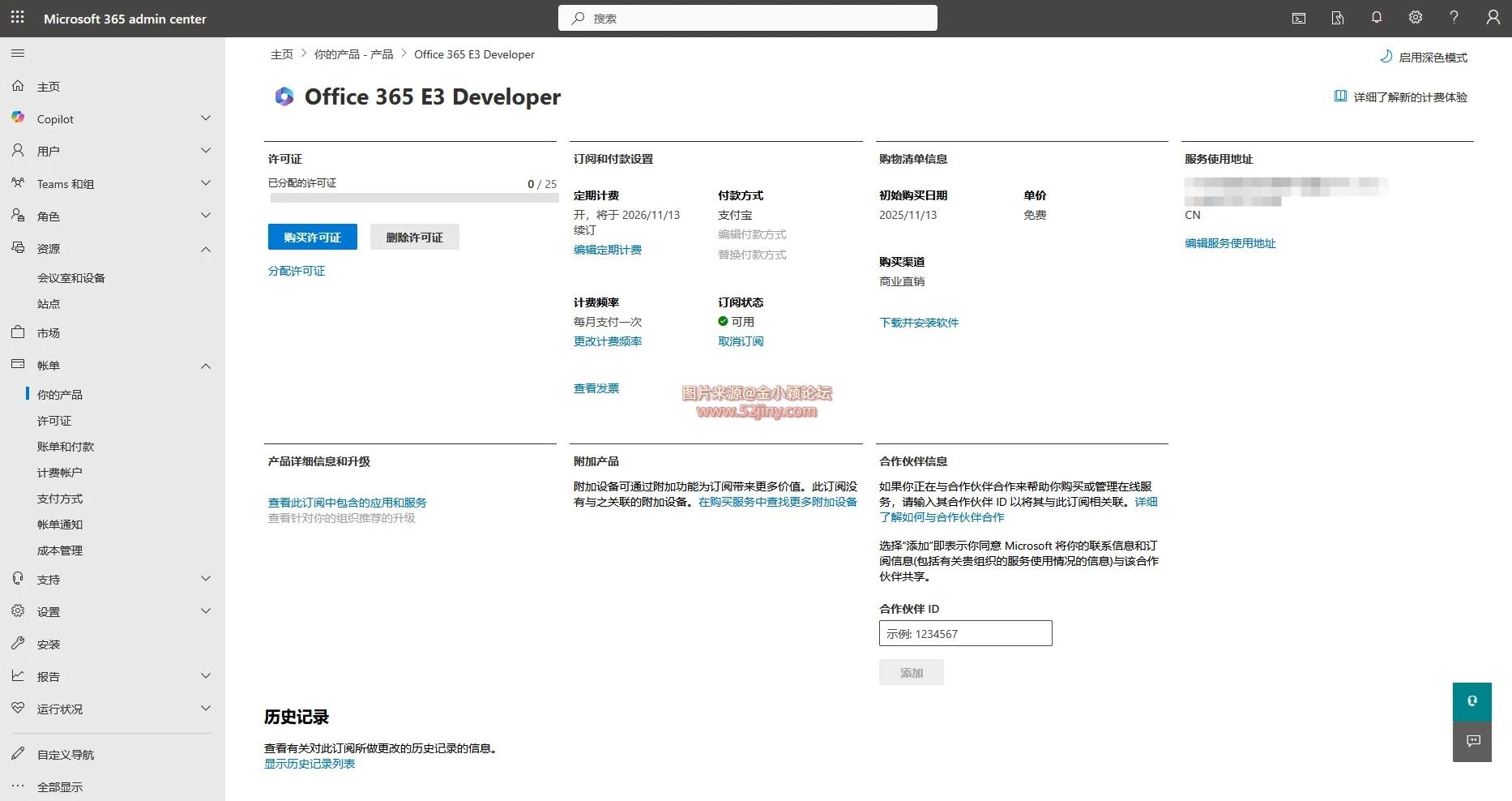Collapse sidebar with the hamburger icon
Screen dimensions: 1512x801
pos(18,53)
